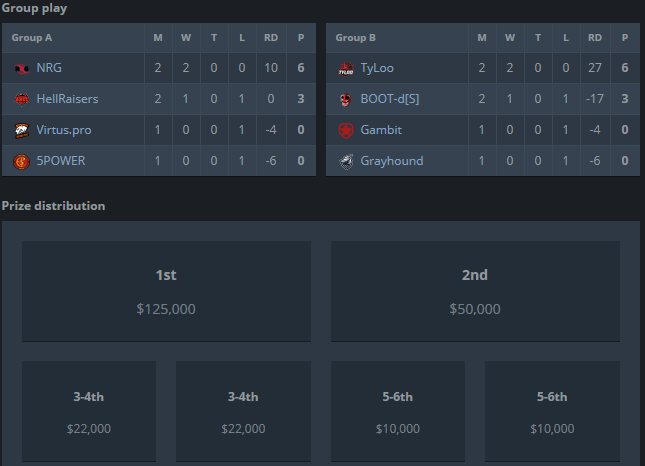Image resolution: width=645 pixels, height=466 pixels.
Task: Click the Group A table header
Action: coord(32,38)
